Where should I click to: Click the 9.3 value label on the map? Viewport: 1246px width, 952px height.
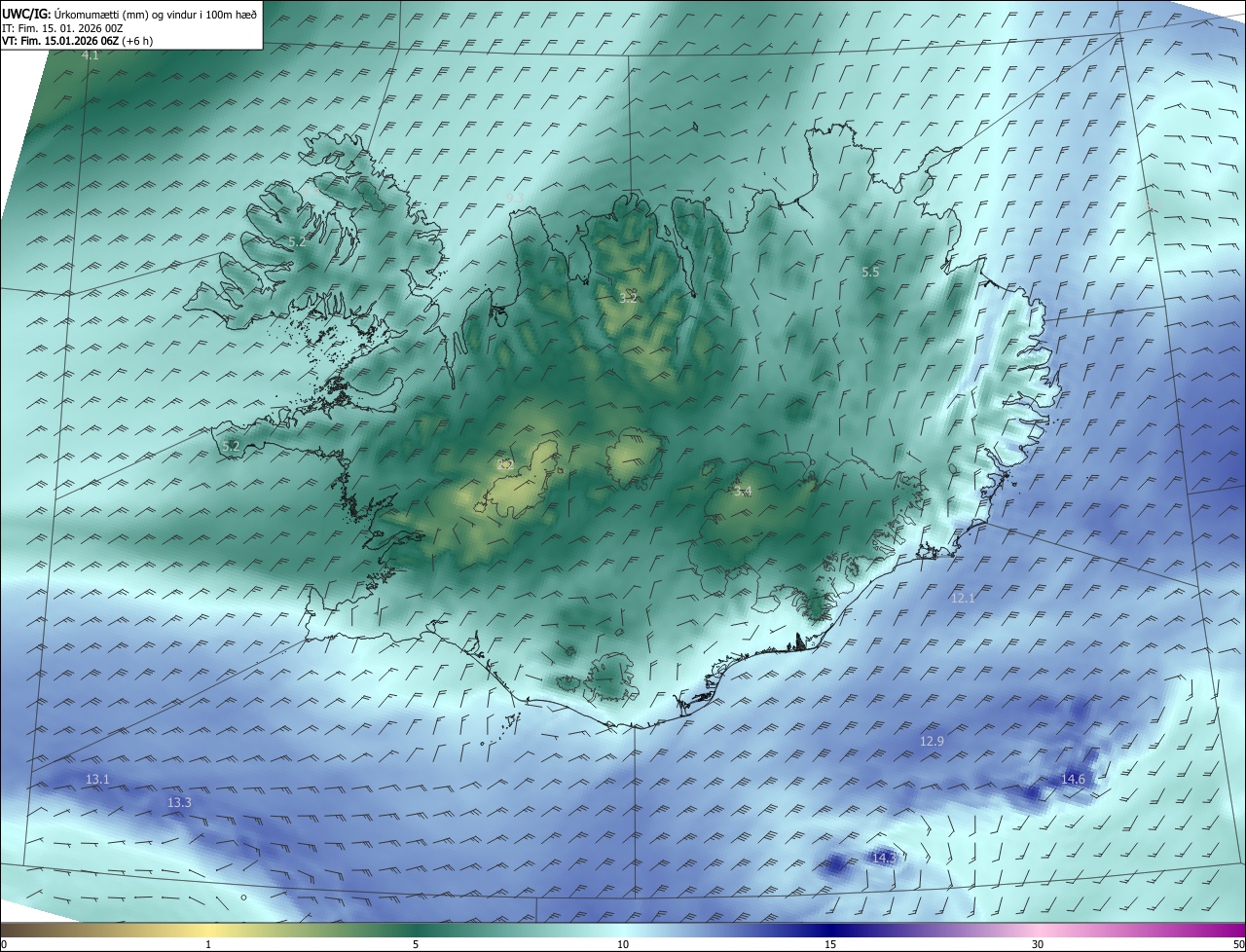[515, 198]
